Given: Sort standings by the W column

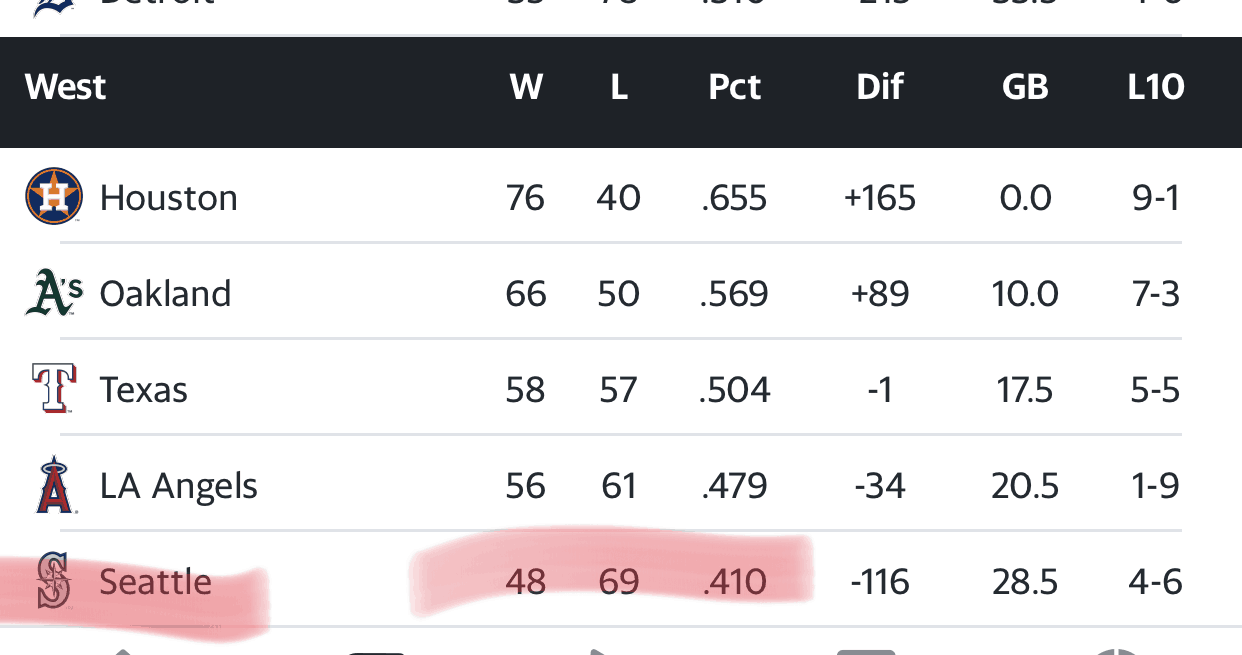Looking at the screenshot, I should (x=526, y=87).
